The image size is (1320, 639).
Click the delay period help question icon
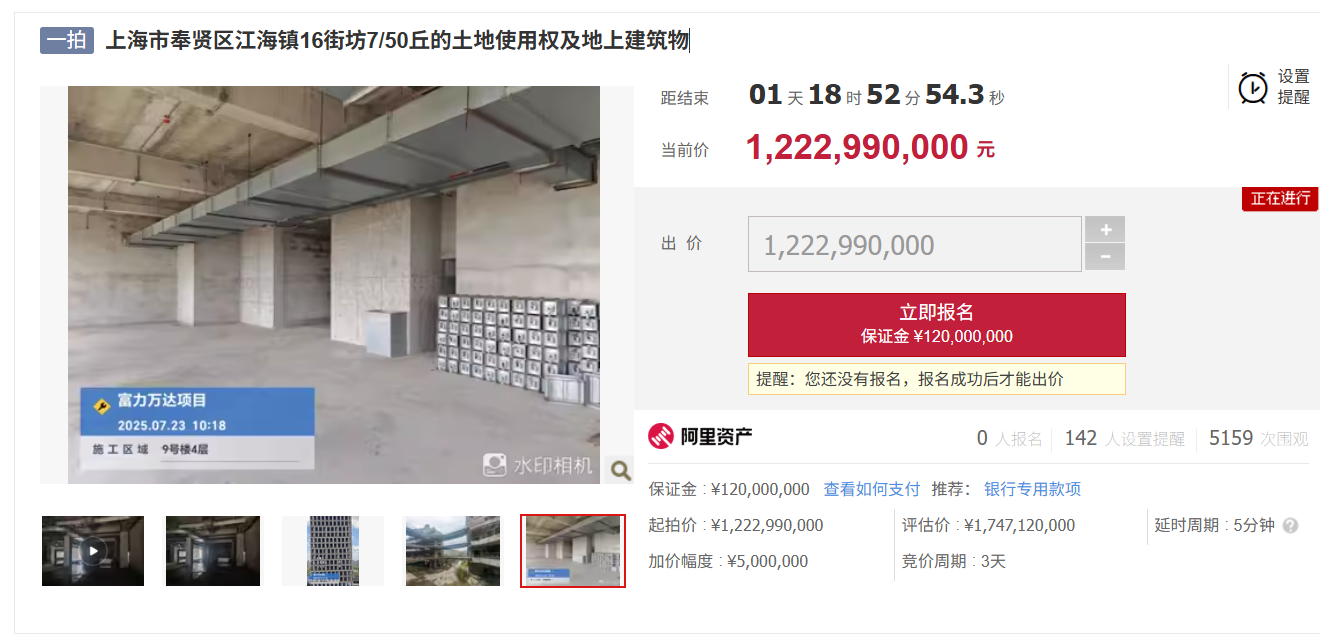coord(1290,526)
